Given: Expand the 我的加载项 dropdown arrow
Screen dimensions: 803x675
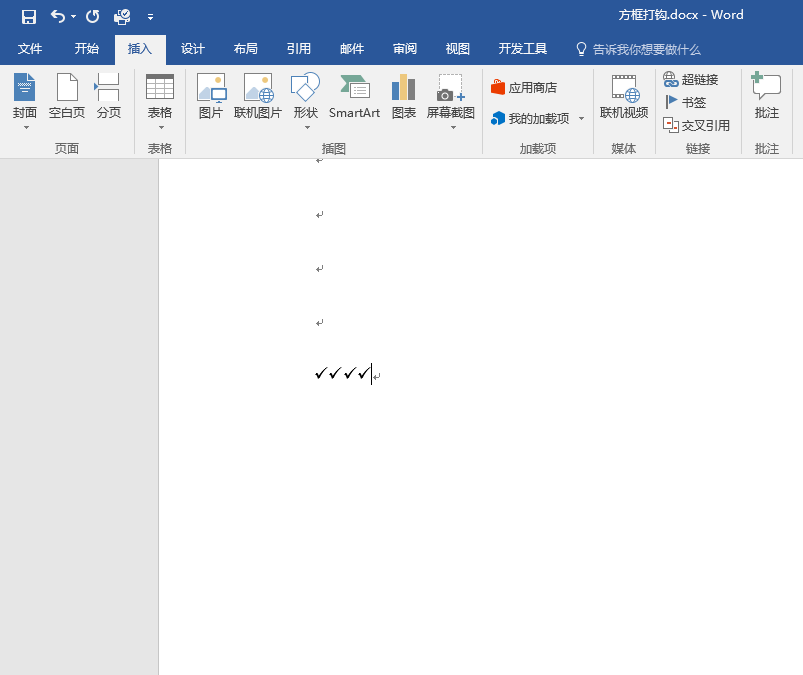Looking at the screenshot, I should click(x=581, y=119).
